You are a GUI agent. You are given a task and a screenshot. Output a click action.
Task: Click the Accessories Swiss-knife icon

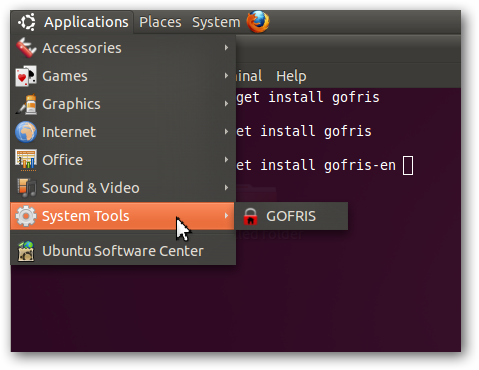click(x=26, y=48)
